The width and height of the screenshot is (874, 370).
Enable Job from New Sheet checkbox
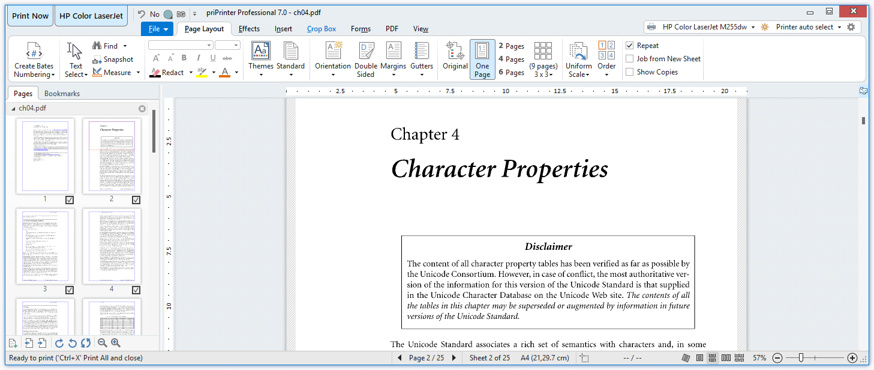point(629,59)
